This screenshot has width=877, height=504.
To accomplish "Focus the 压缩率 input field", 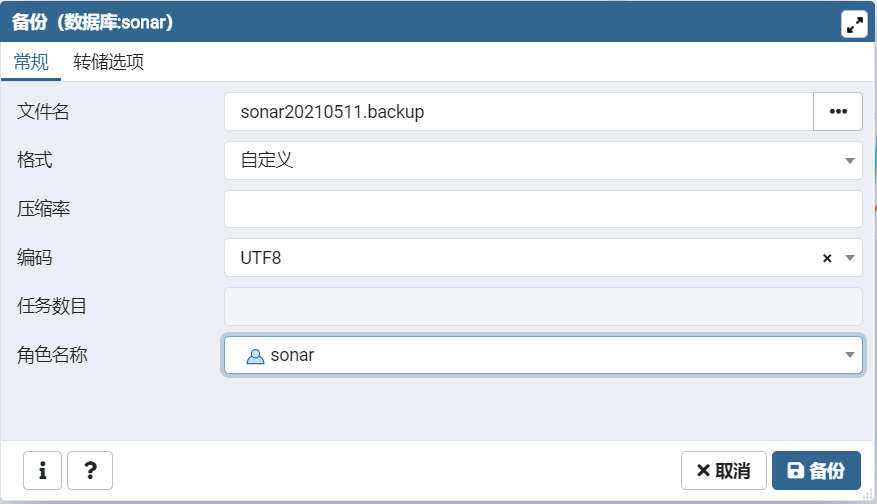I will point(543,209).
